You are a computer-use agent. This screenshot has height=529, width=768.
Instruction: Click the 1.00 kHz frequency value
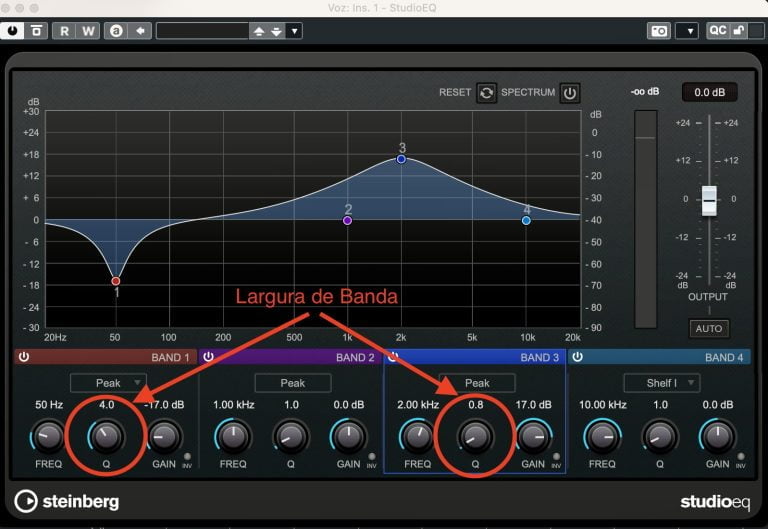click(x=234, y=405)
